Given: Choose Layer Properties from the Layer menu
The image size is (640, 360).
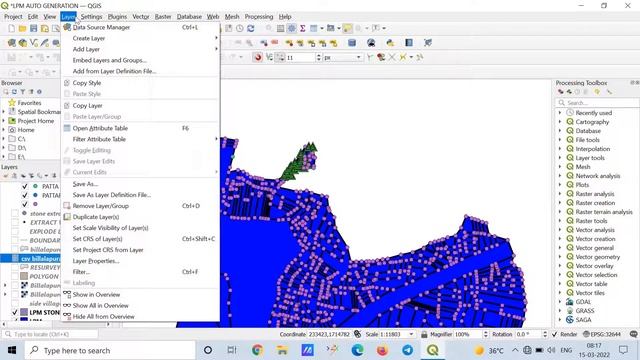Looking at the screenshot, I should (96, 261).
